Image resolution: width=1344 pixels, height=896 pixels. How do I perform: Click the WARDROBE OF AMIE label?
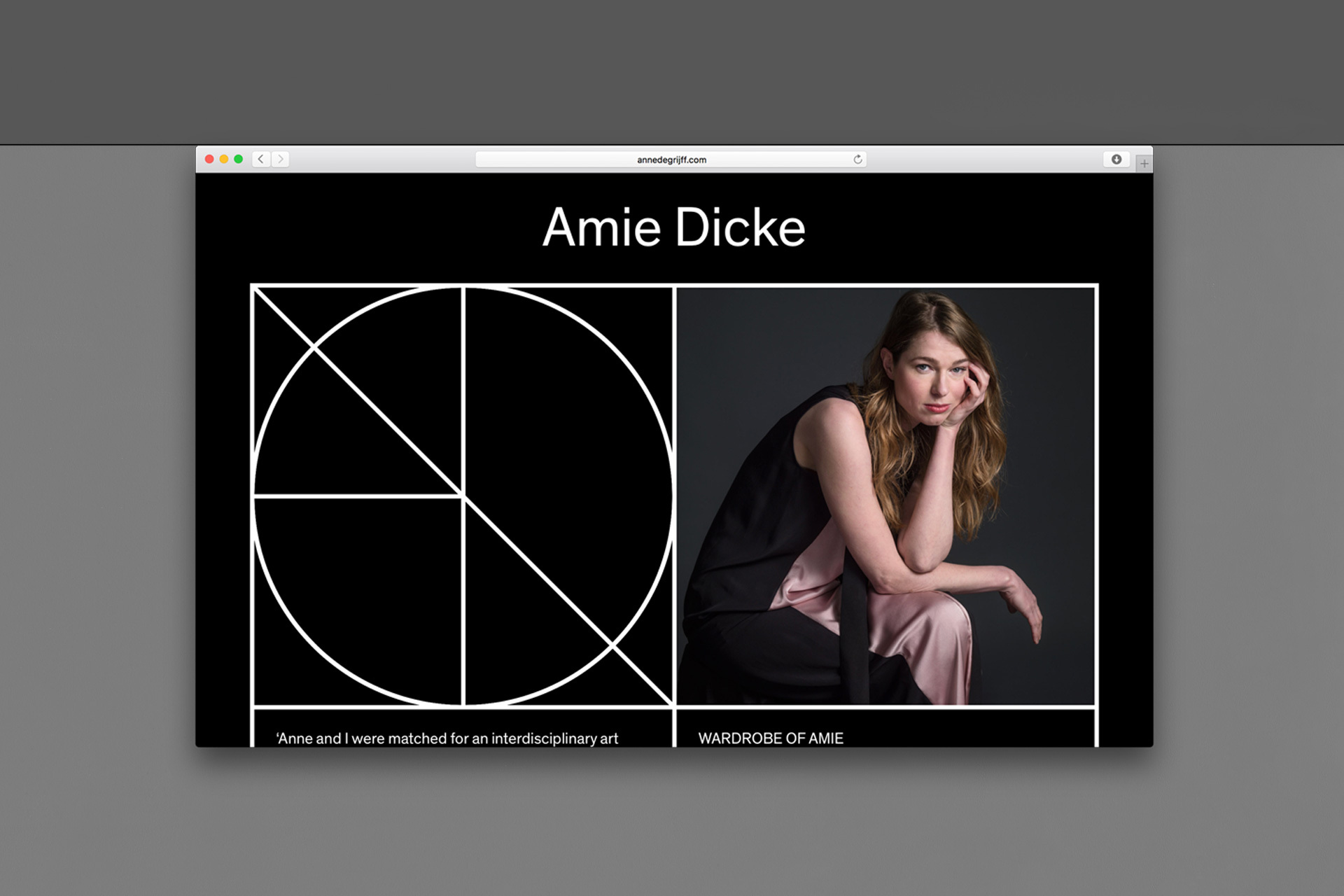click(771, 738)
